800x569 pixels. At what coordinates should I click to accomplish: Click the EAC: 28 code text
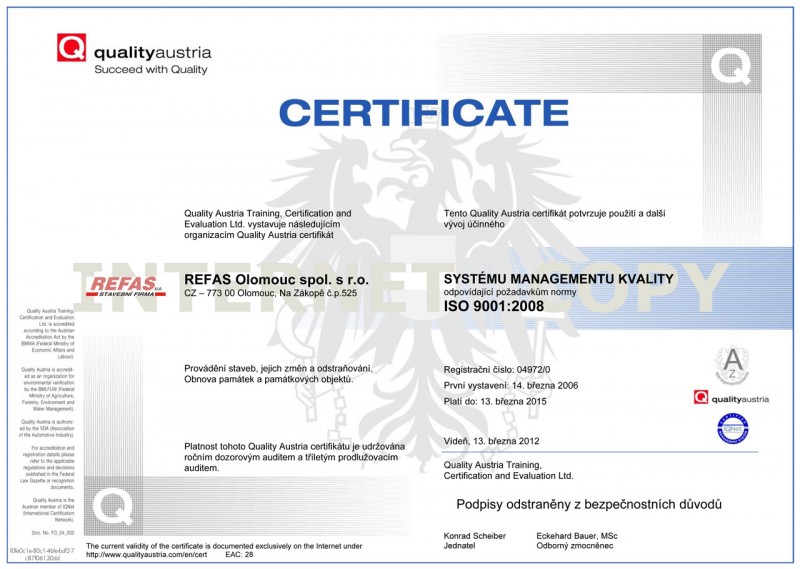coord(240,554)
